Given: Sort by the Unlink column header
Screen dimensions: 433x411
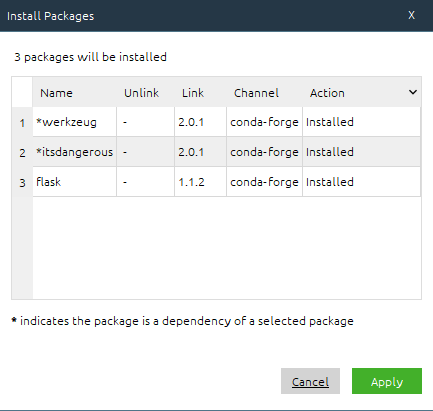Looking at the screenshot, I should (145, 92).
